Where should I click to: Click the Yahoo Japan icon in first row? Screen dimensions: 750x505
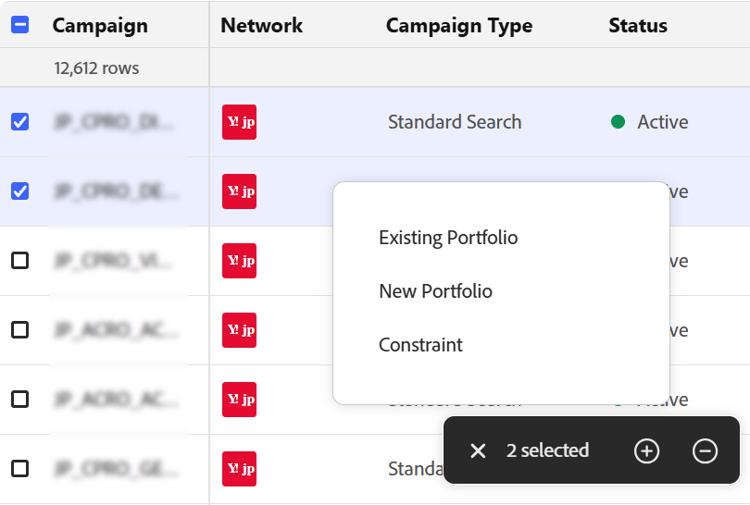pos(239,122)
